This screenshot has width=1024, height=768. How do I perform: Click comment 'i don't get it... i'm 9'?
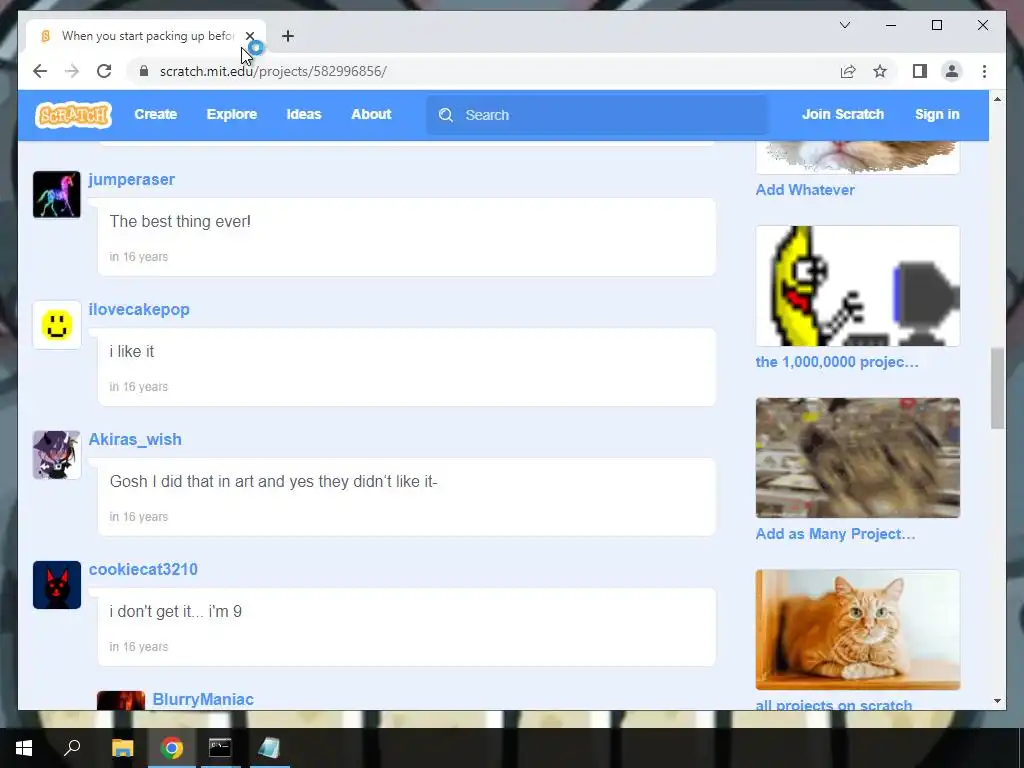point(176,611)
